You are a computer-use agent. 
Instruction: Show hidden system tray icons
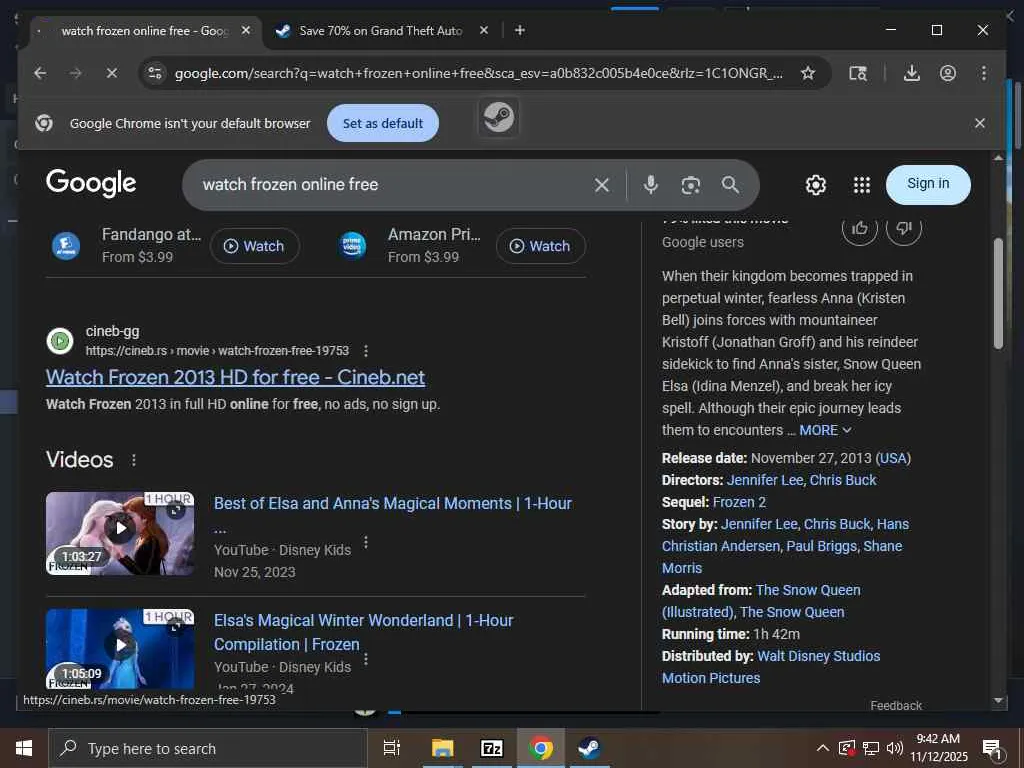coord(823,748)
